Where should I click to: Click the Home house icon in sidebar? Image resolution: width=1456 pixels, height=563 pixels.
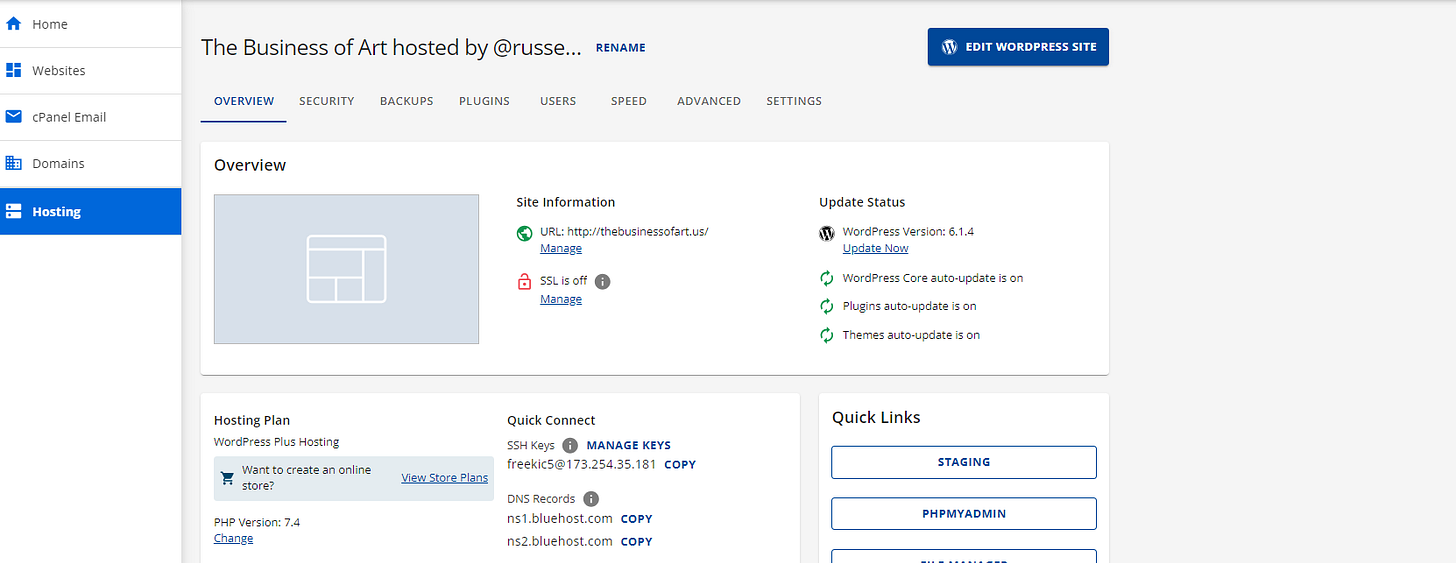(x=14, y=23)
